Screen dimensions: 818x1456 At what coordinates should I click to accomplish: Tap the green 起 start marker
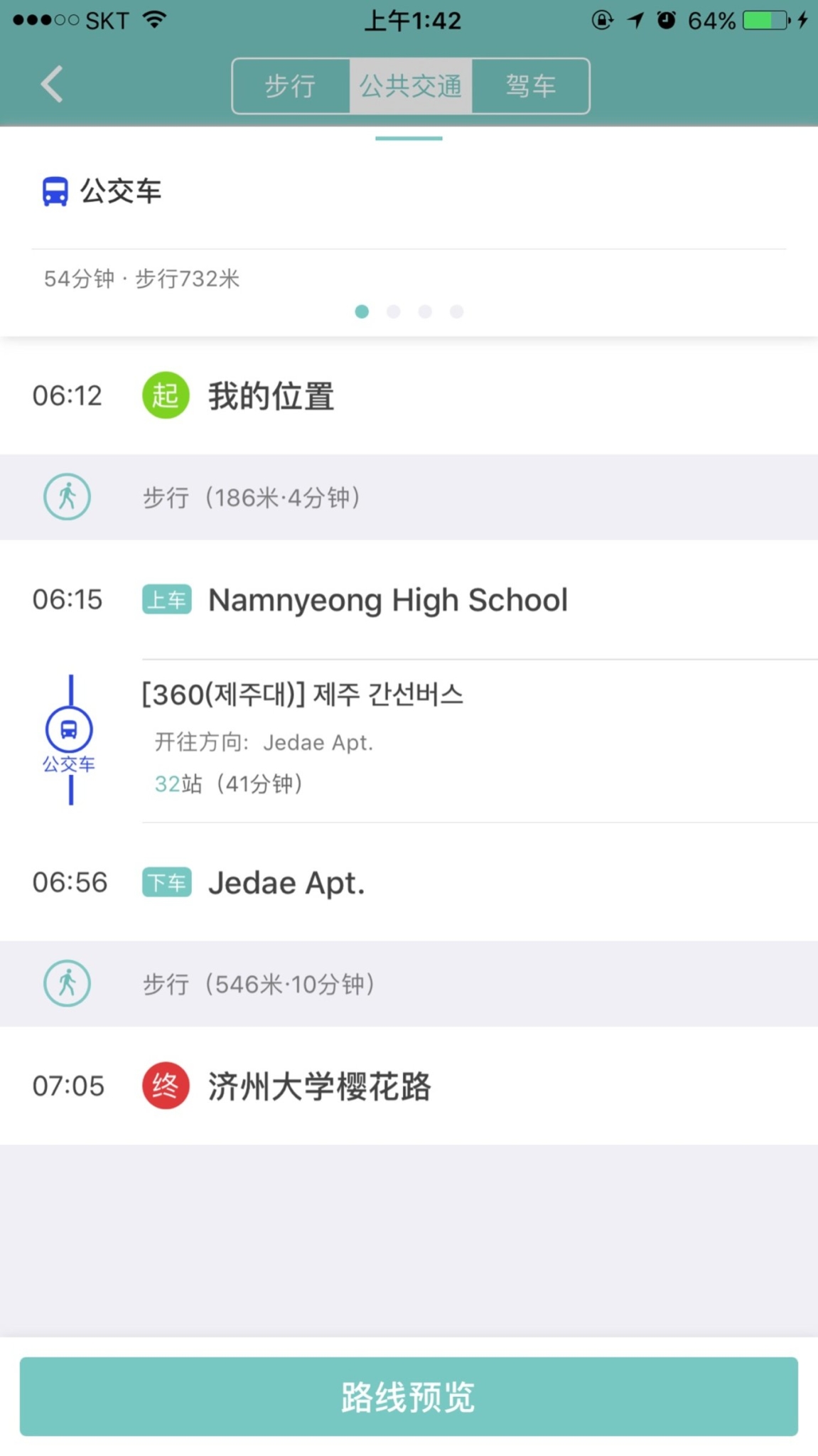click(x=166, y=395)
